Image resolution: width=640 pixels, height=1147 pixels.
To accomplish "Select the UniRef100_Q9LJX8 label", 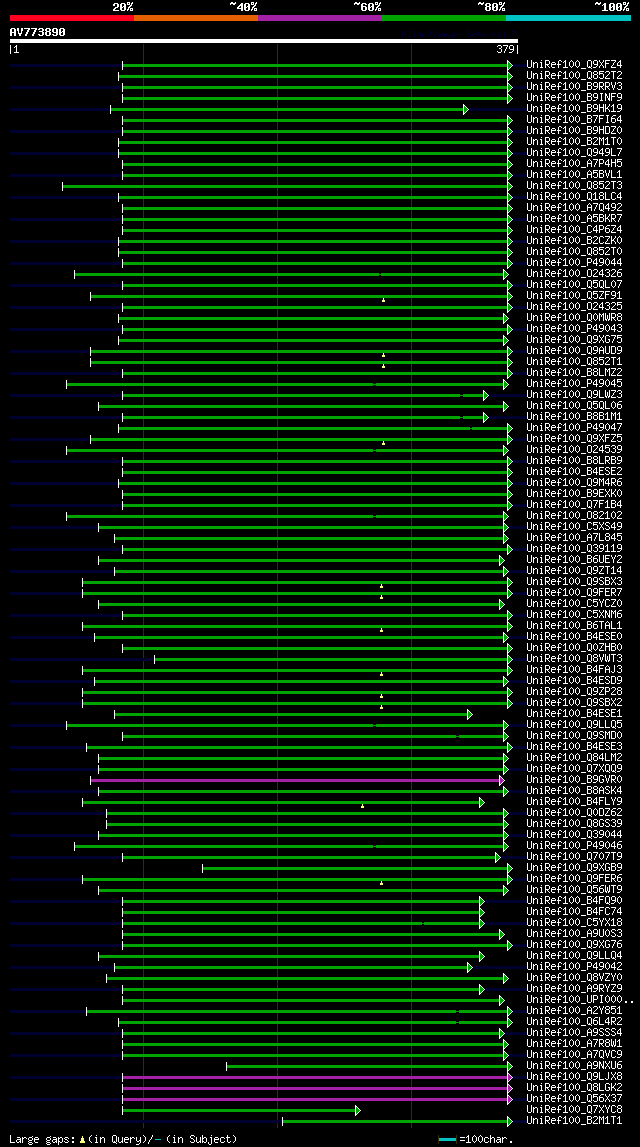I will coord(574,1078).
